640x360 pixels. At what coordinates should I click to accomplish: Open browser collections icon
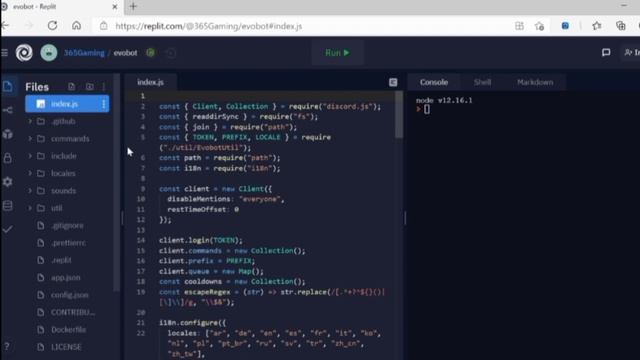point(621,26)
